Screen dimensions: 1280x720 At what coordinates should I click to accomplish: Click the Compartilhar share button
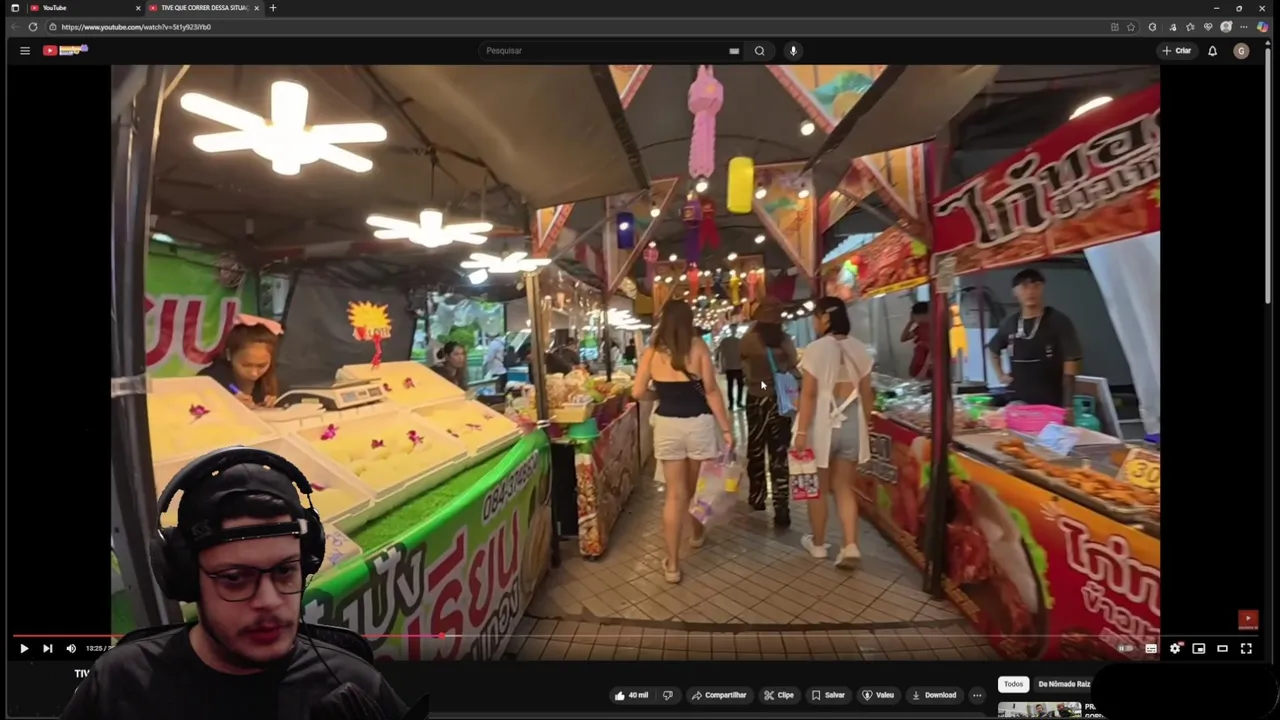click(719, 695)
